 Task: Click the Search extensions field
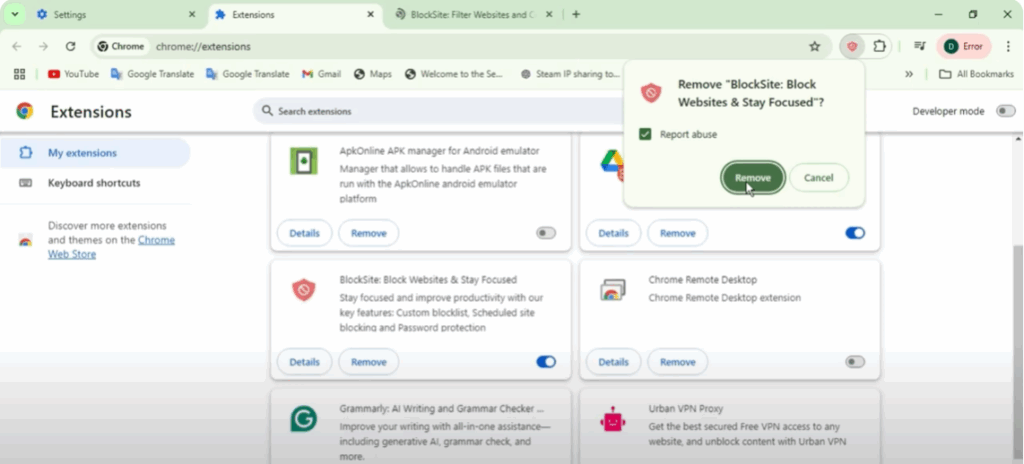pos(438,111)
